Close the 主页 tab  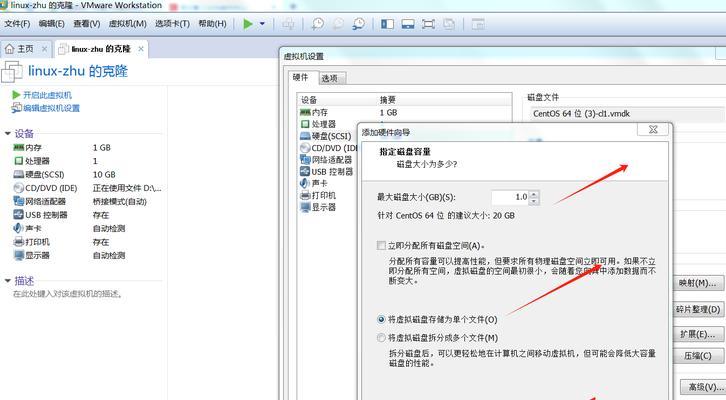[44, 49]
